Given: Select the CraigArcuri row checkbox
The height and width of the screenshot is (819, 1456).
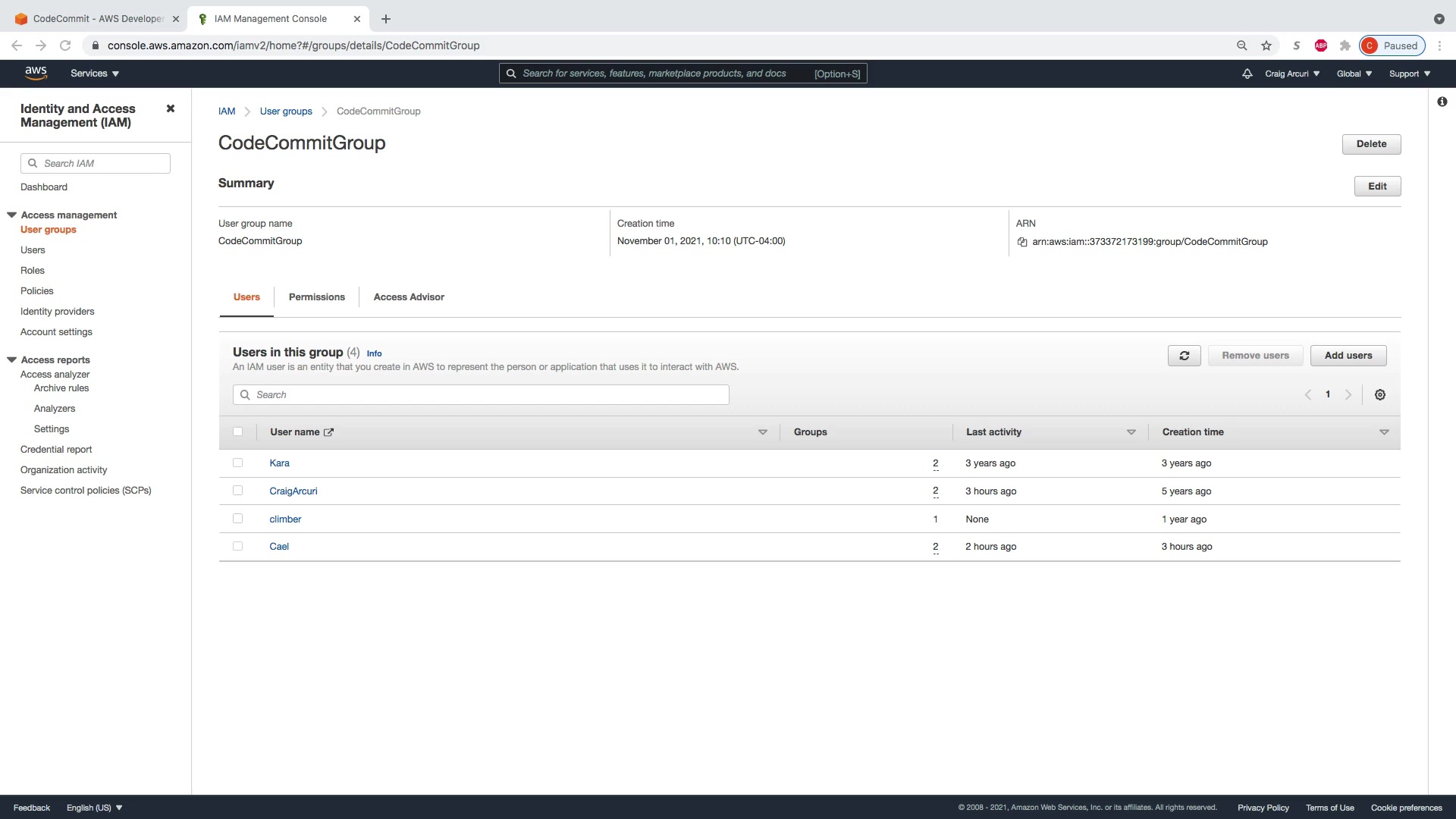Looking at the screenshot, I should 238,491.
